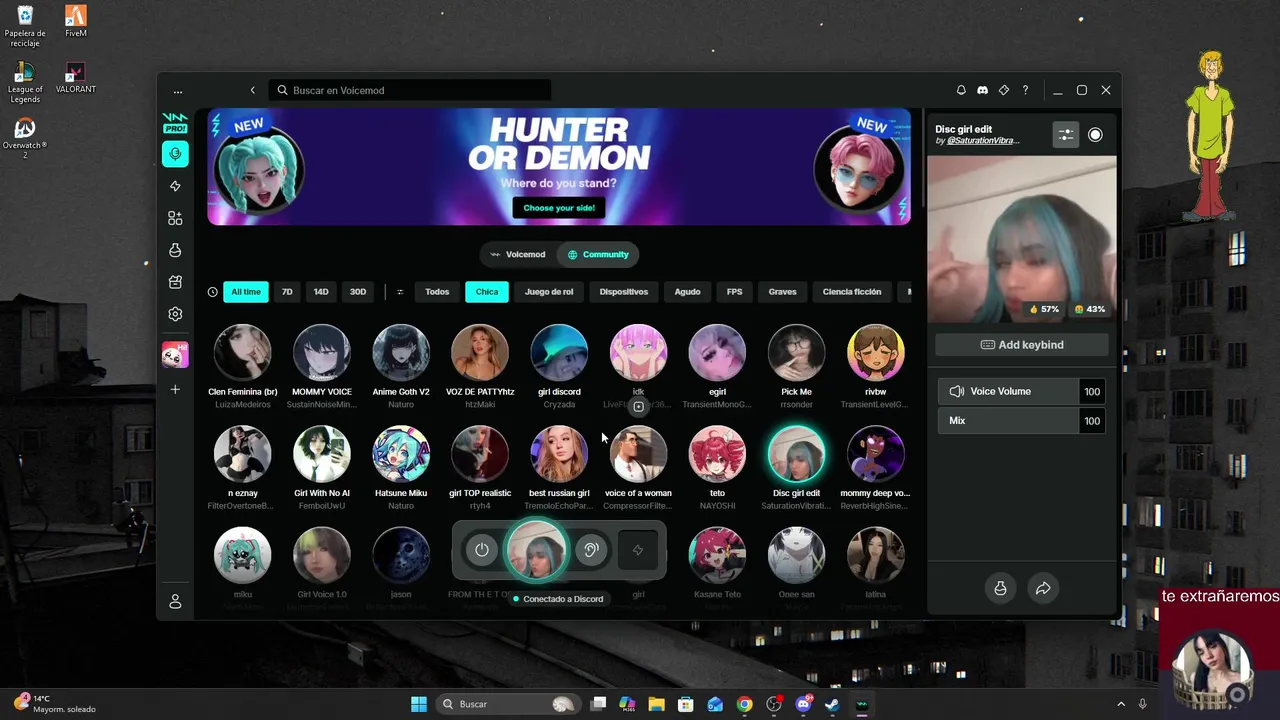Open notifications bell icon
Viewport: 1280px width, 720px height.
coord(961,90)
